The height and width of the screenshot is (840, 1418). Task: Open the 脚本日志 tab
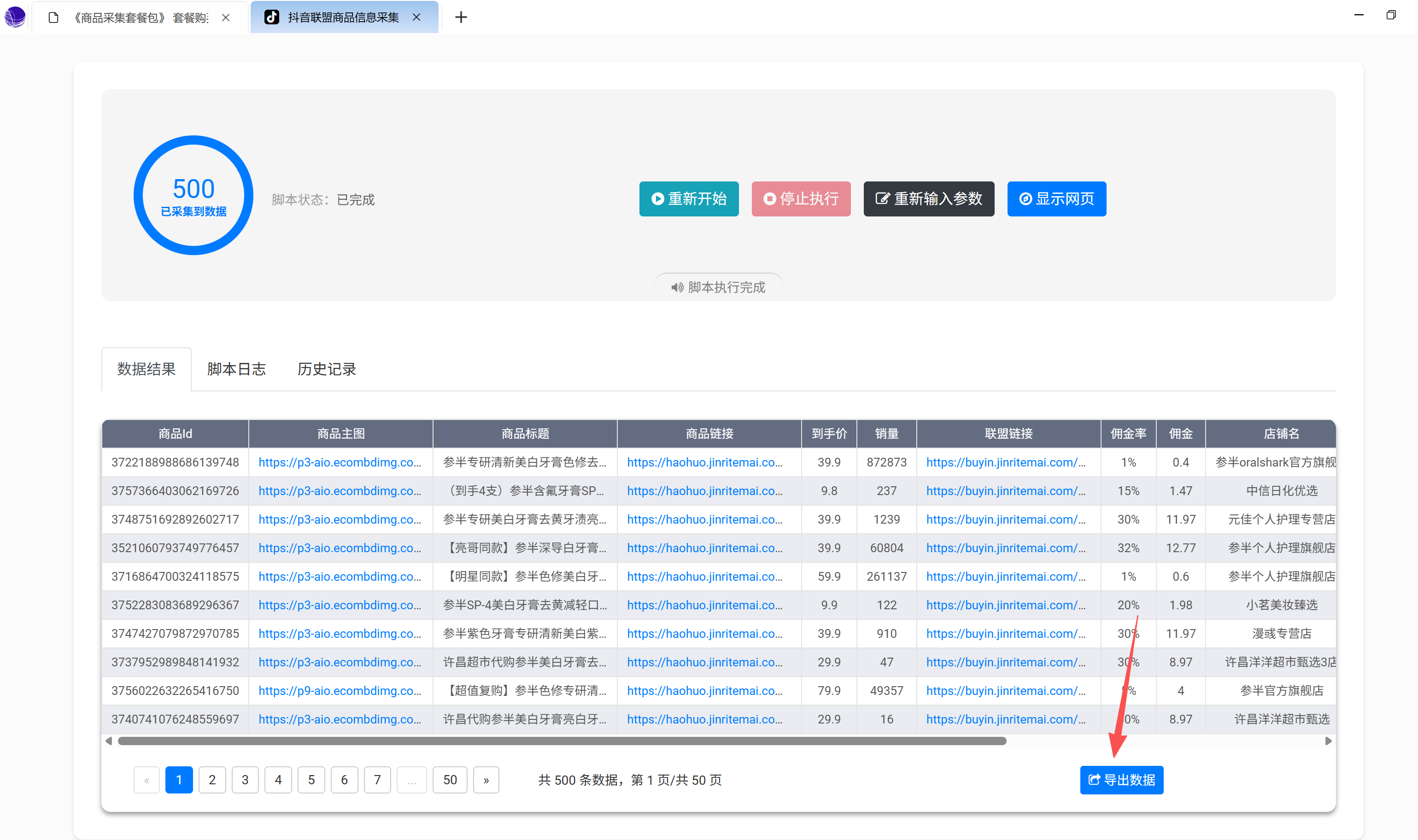click(237, 369)
